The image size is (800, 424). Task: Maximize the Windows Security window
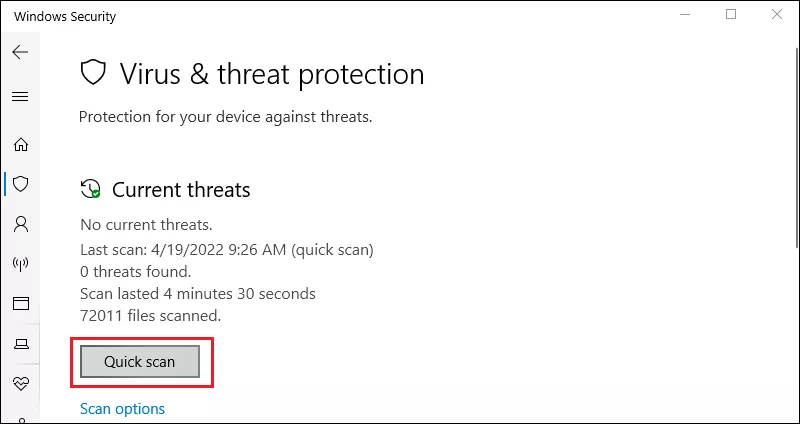coord(731,15)
